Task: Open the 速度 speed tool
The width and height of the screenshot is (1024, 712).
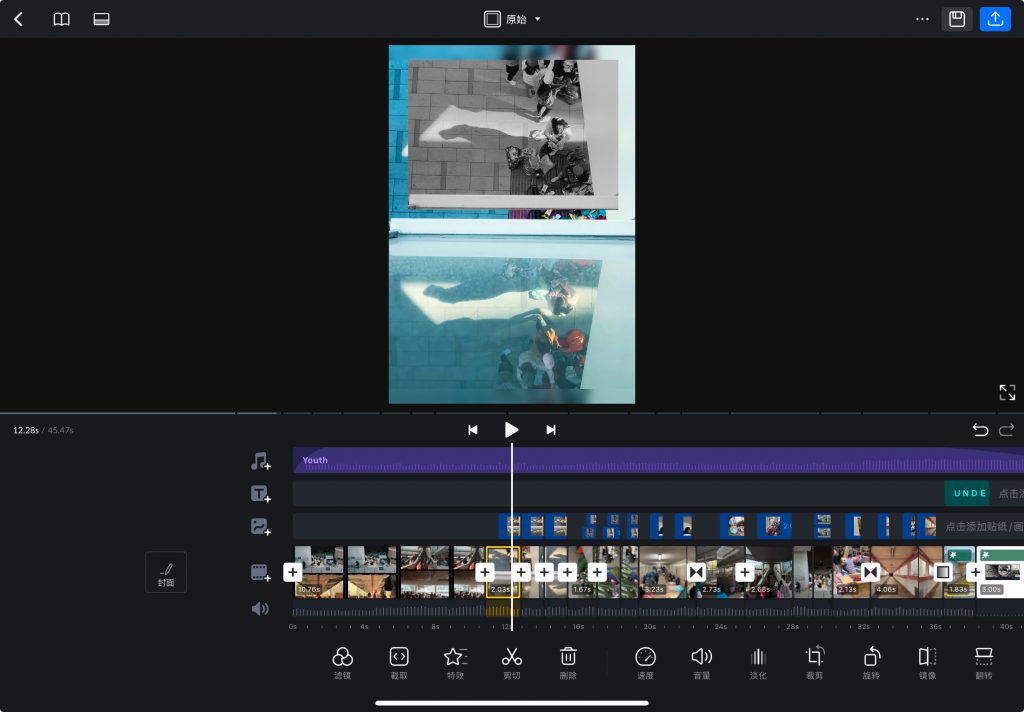Action: pos(645,663)
